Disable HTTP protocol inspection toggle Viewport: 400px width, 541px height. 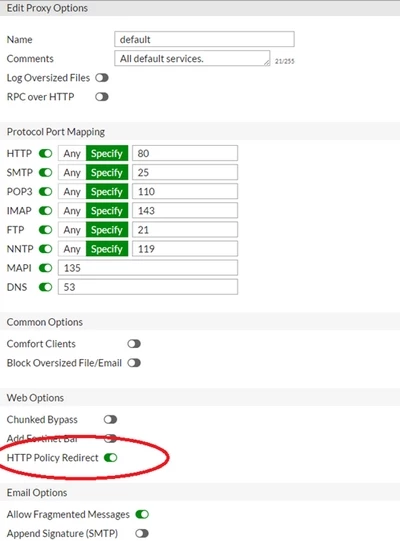(46, 154)
